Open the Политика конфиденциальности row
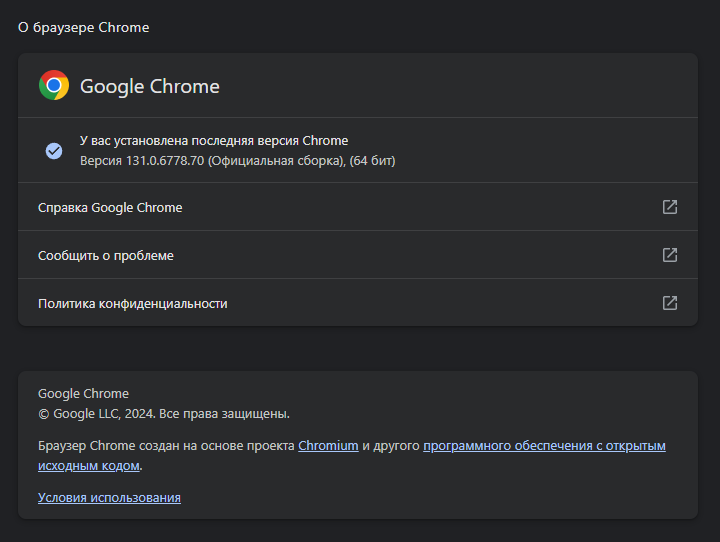Viewport: 720px width, 542px height. [132, 303]
